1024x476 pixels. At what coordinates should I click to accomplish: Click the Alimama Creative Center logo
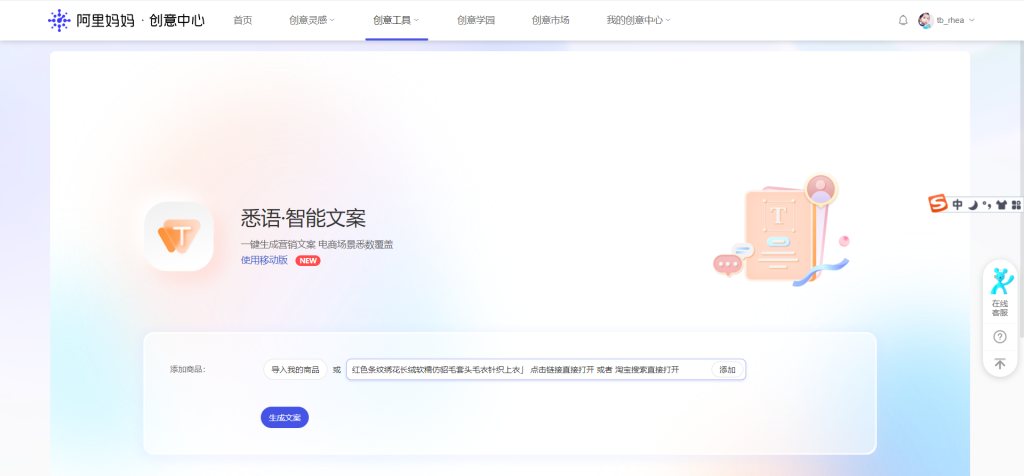(x=126, y=20)
